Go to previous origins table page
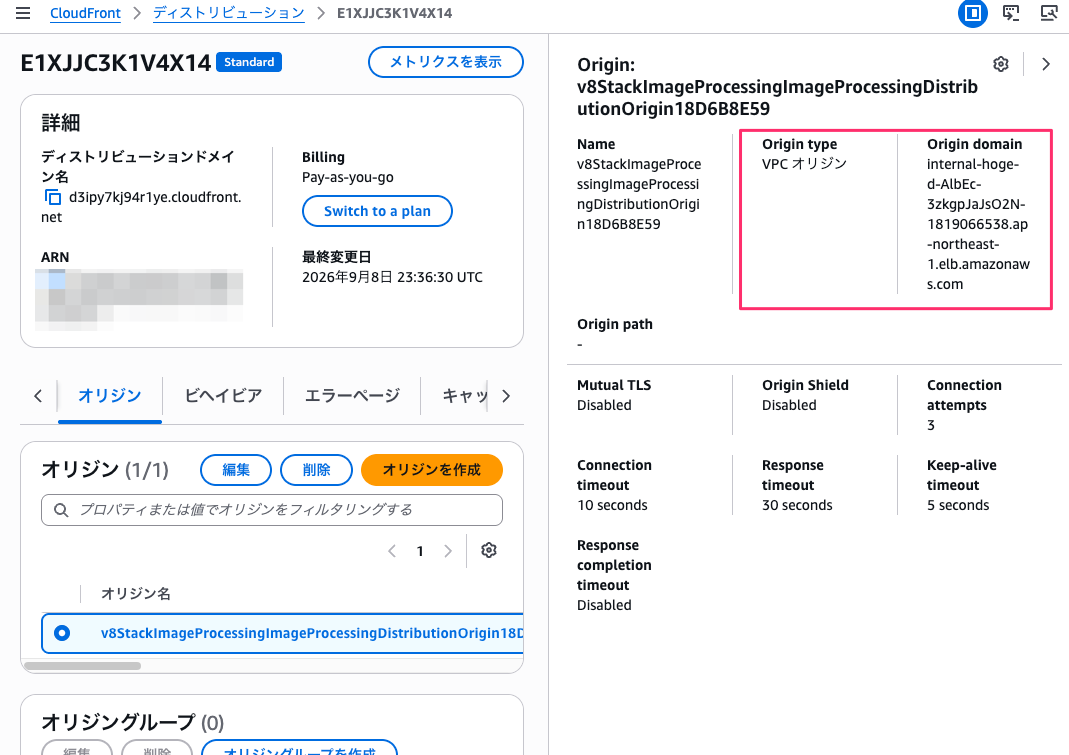 (392, 551)
